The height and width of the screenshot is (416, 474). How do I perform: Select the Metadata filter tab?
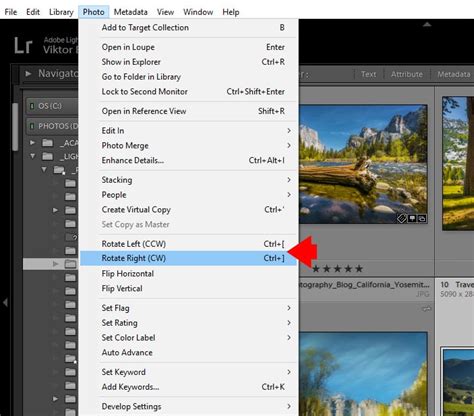tap(454, 74)
